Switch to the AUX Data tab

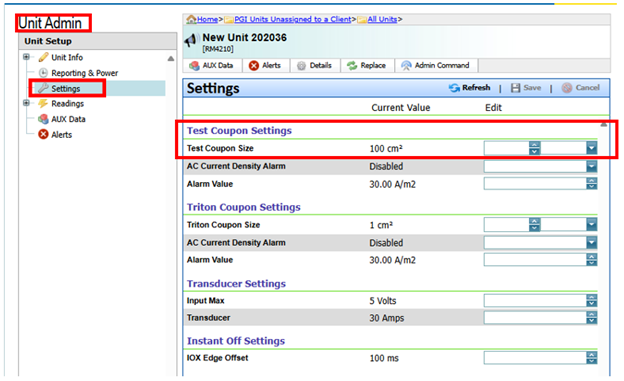pyautogui.click(x=212, y=65)
